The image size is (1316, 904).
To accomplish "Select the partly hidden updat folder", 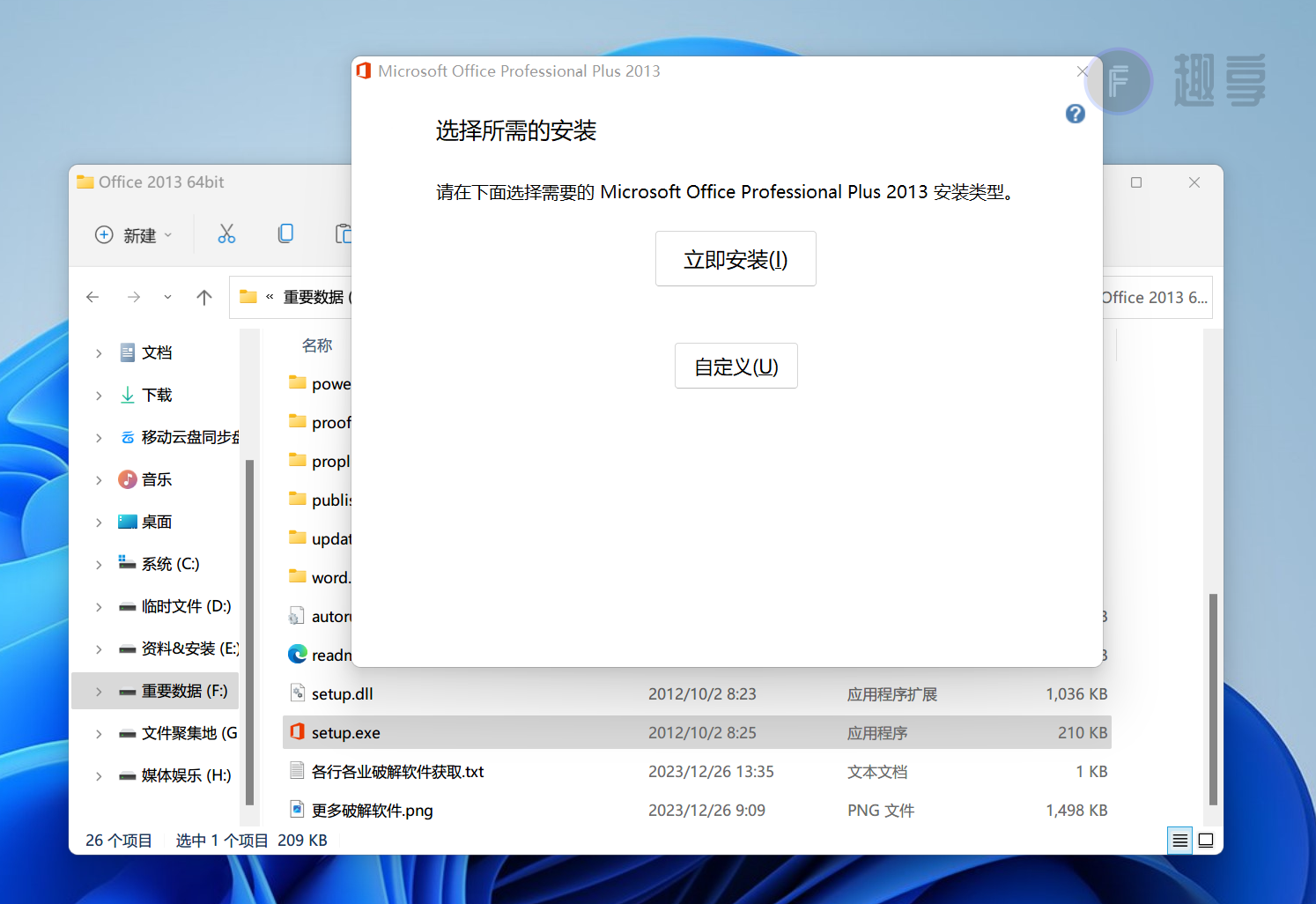I will pyautogui.click(x=319, y=538).
